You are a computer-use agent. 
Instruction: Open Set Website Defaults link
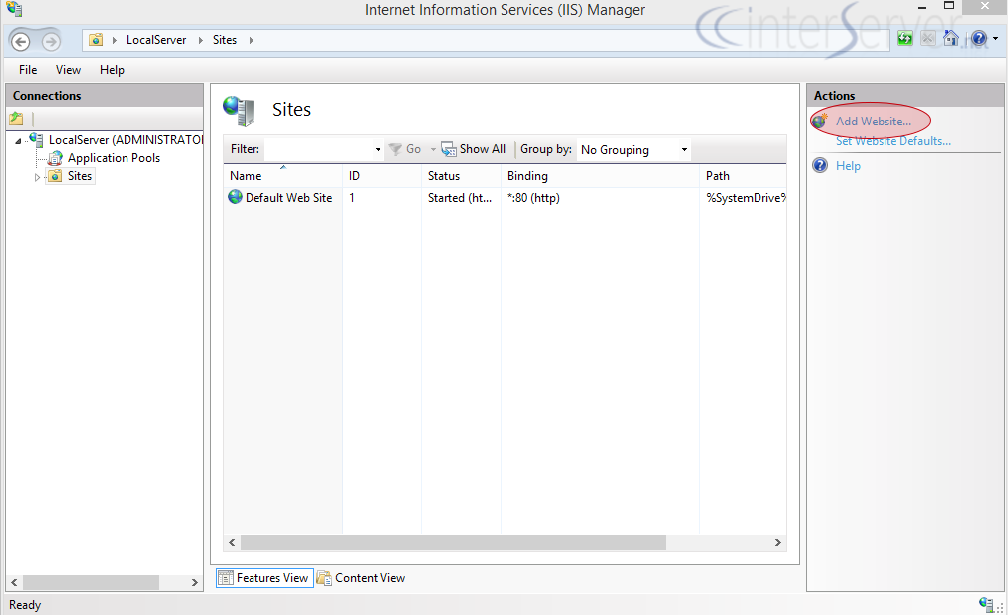pyautogui.click(x=893, y=141)
